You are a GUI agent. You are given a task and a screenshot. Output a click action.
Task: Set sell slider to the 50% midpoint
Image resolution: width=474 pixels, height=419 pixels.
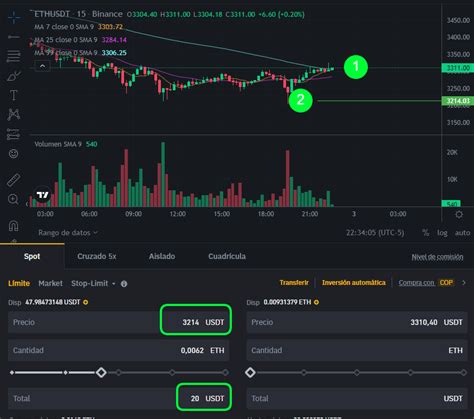tap(357, 372)
